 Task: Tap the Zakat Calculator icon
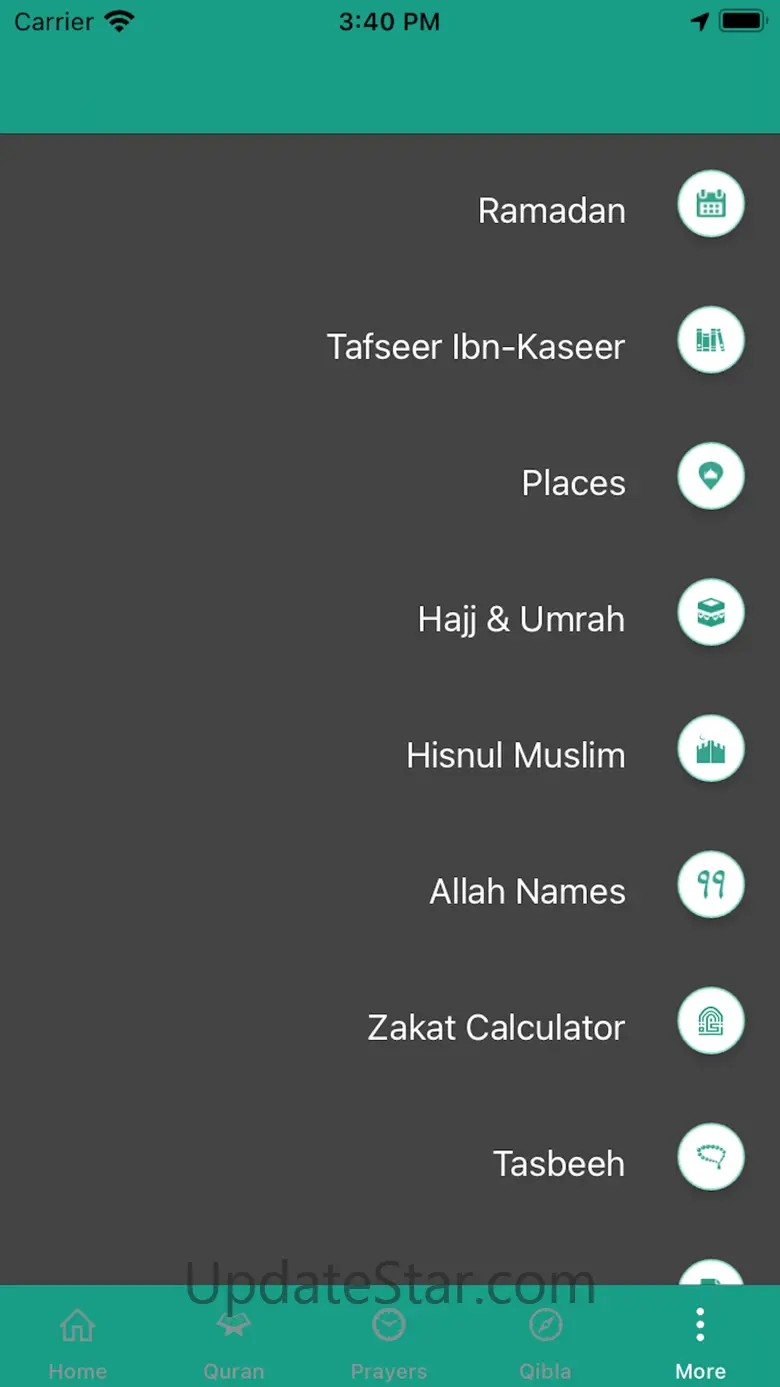[x=711, y=1020]
